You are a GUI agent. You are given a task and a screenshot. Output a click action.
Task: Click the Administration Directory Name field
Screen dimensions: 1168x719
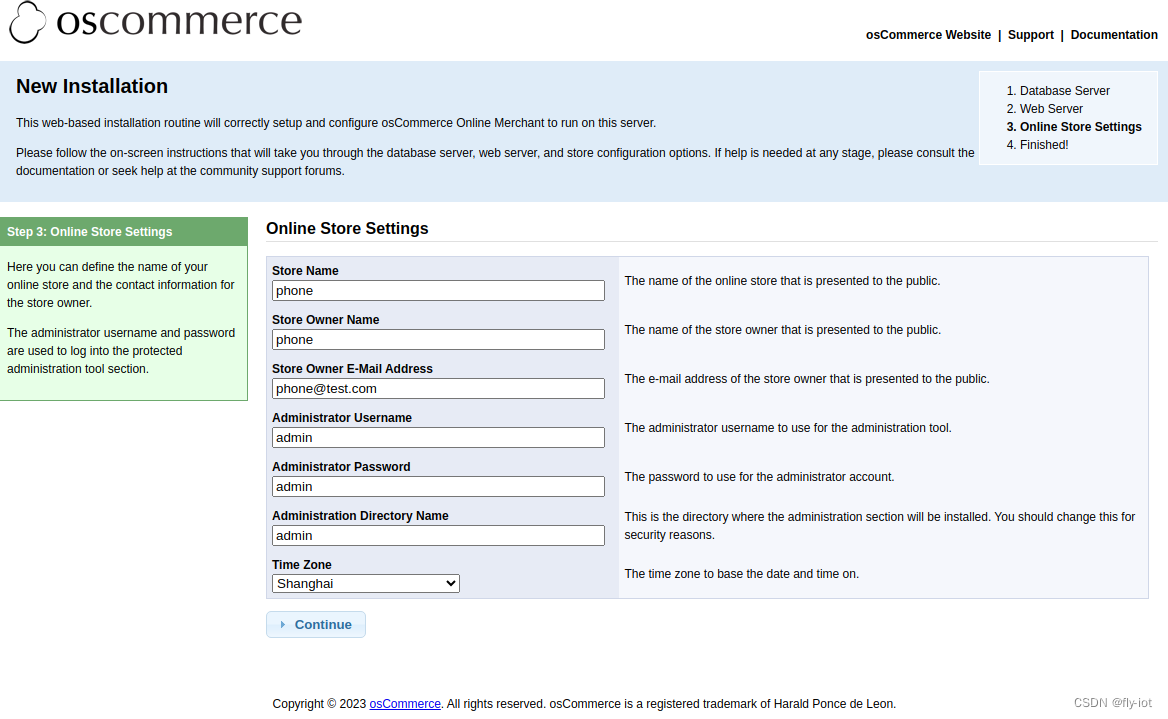tap(438, 536)
